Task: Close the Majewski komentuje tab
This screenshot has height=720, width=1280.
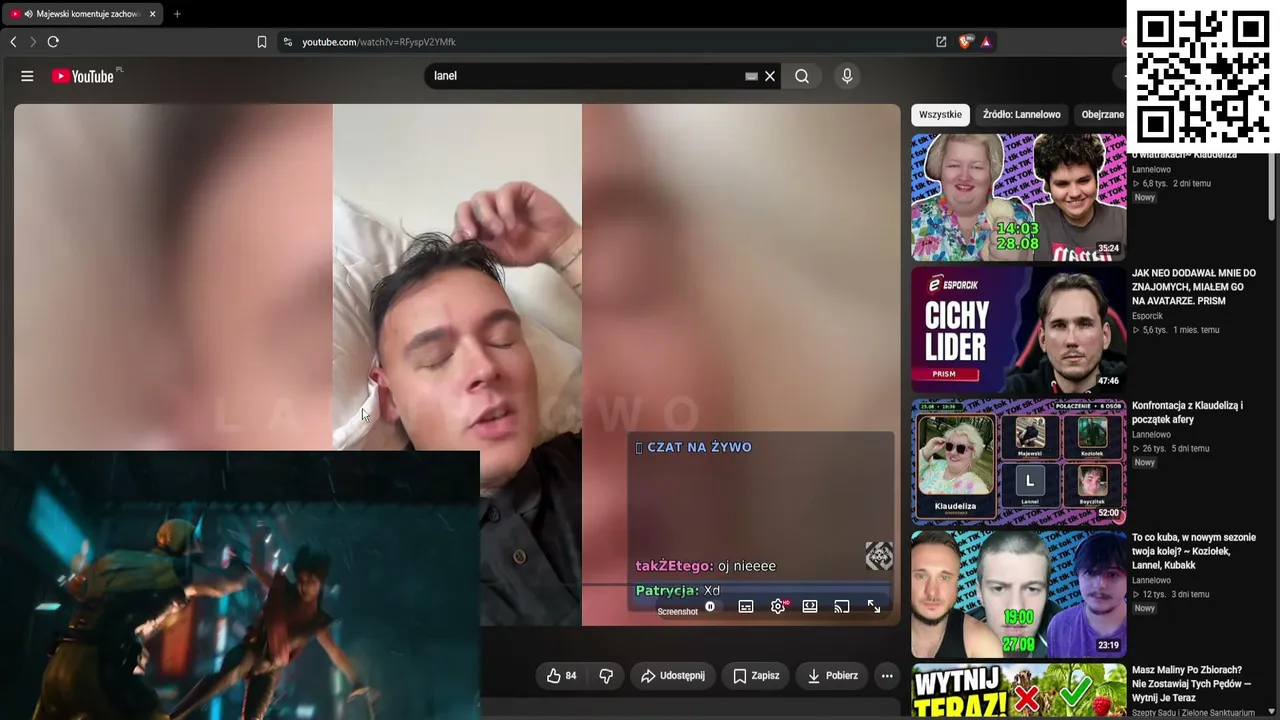Action: coord(152,14)
